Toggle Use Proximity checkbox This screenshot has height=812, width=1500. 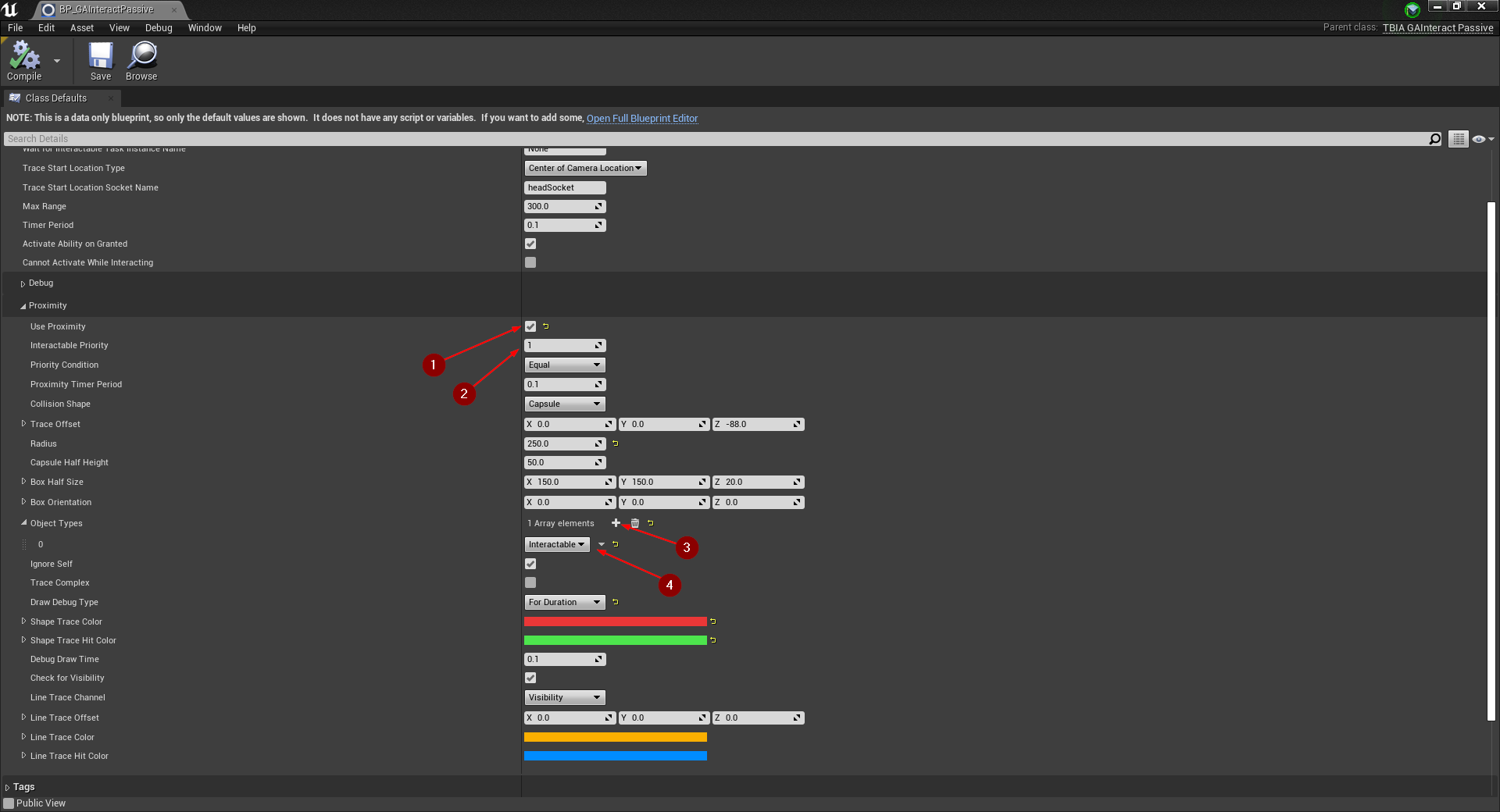tap(530, 326)
